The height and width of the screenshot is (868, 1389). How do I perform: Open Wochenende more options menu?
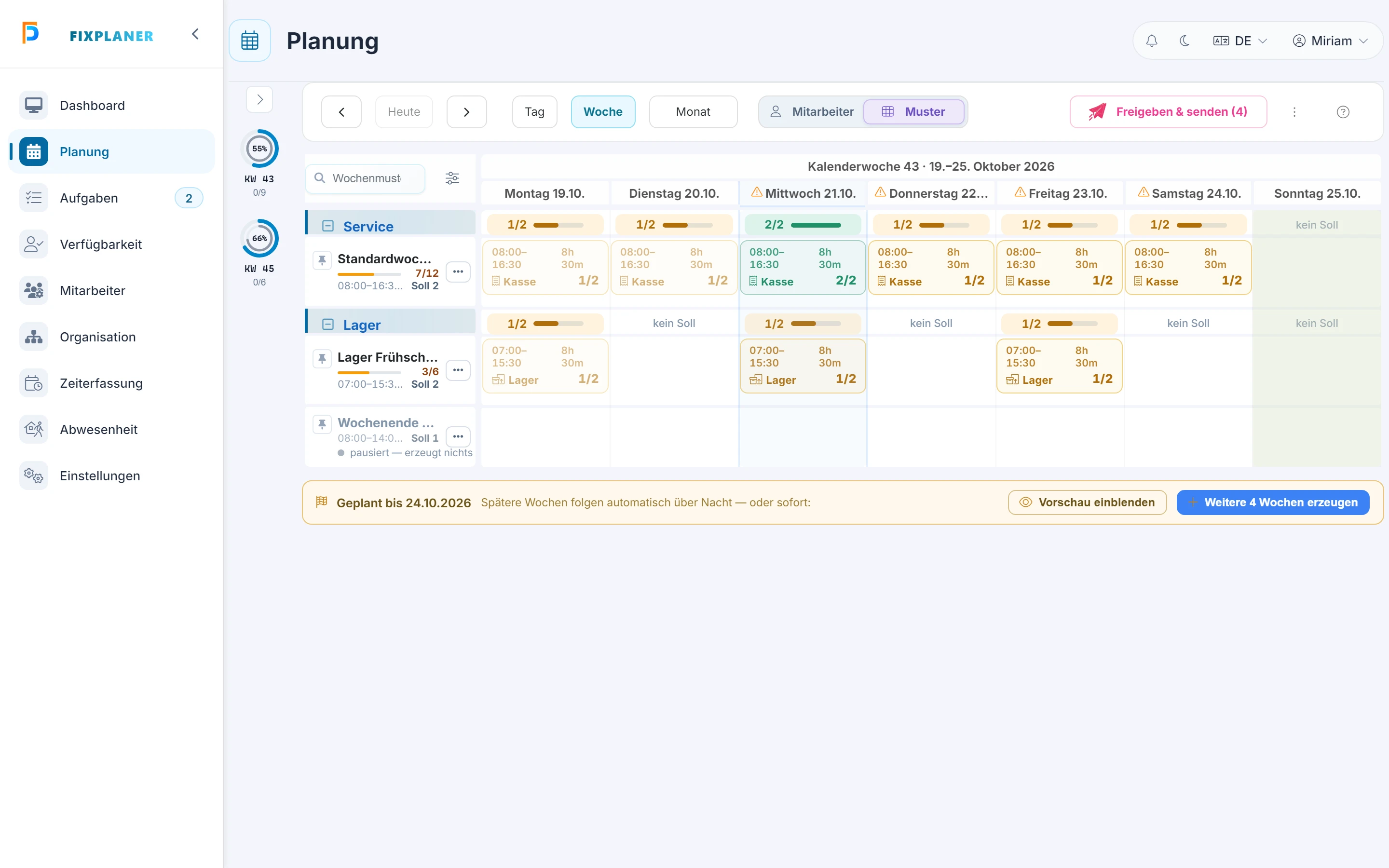tap(458, 437)
